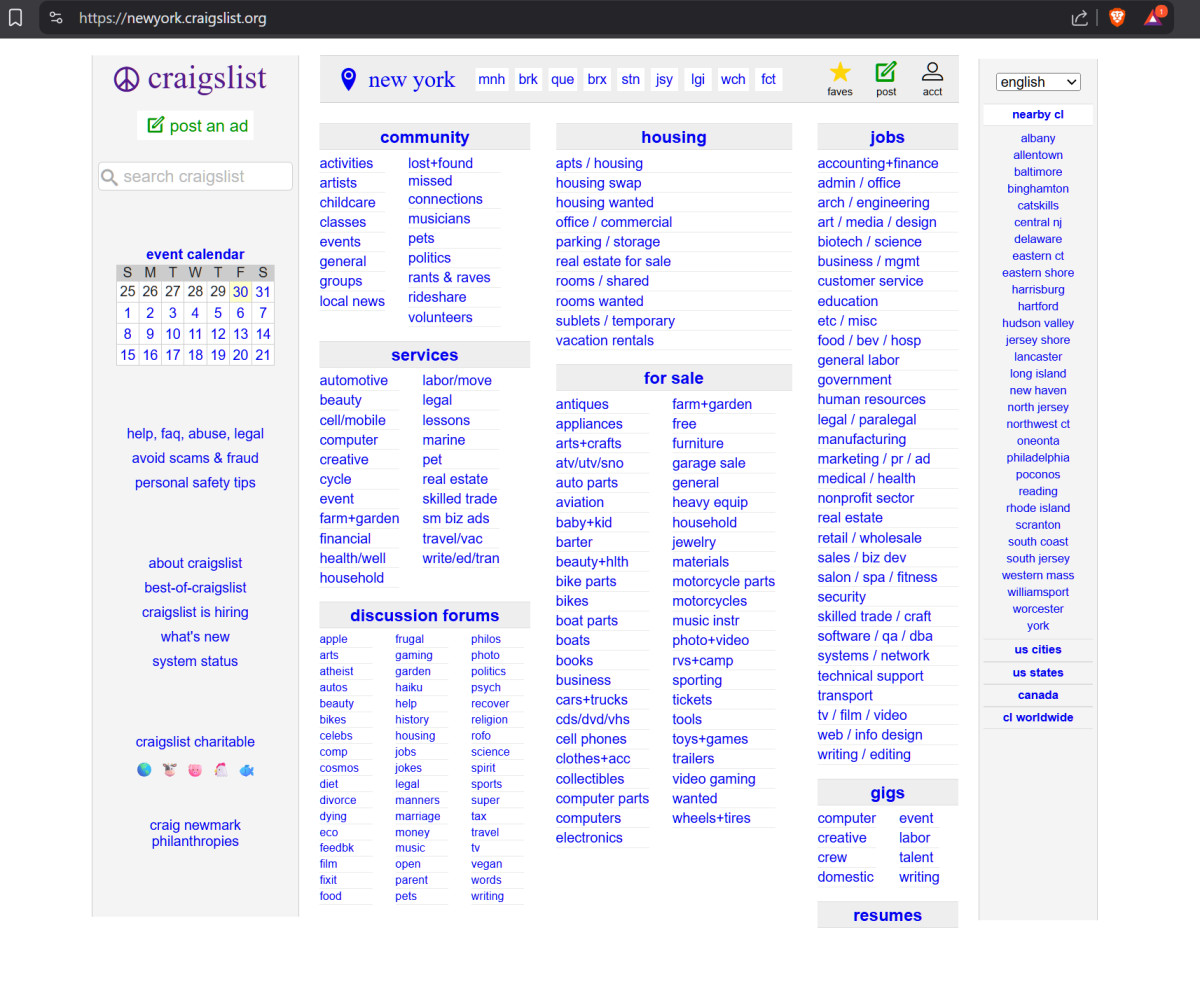Switch to the mnh area tab
This screenshot has height=991, width=1200.
491,80
